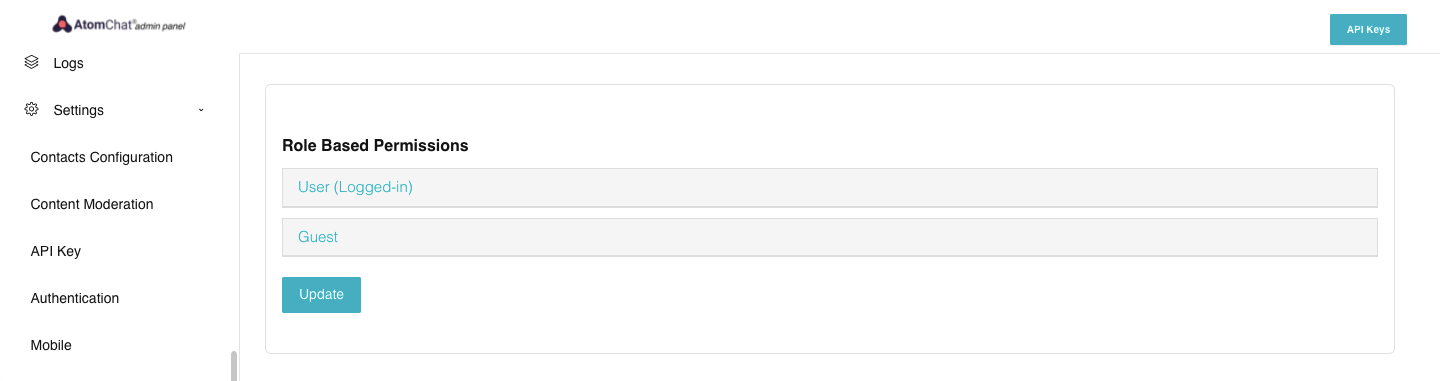The height and width of the screenshot is (381, 1440).
Task: Navigate to Authentication settings
Action: pyautogui.click(x=75, y=298)
